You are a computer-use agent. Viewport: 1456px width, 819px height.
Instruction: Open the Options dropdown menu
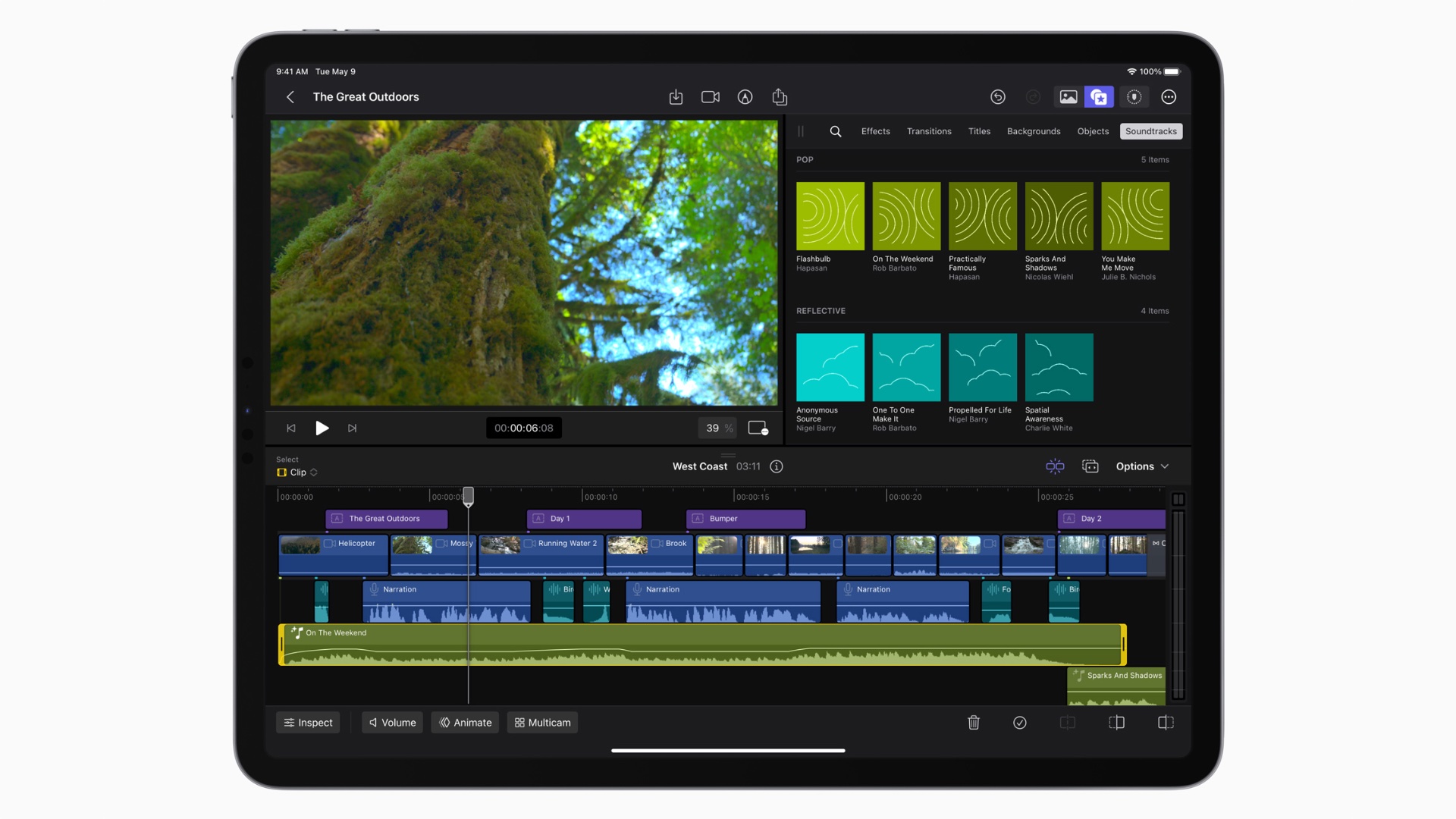pos(1140,466)
